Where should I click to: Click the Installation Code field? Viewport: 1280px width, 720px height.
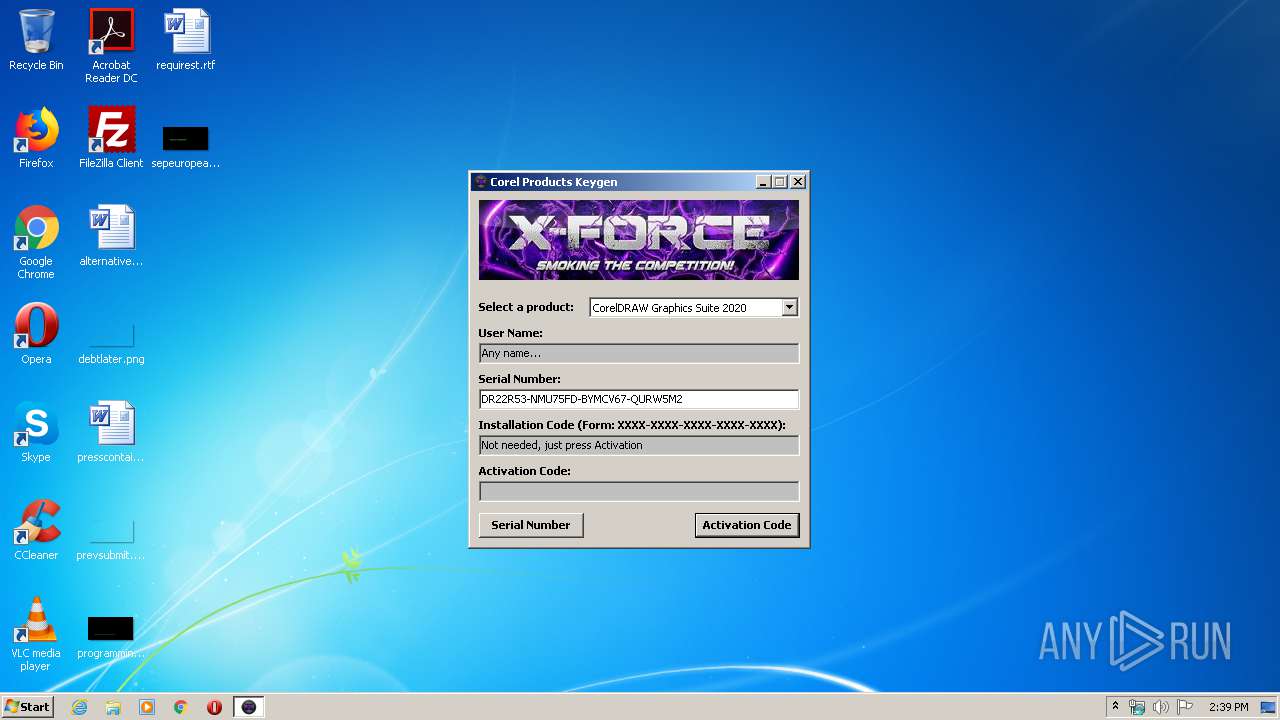click(x=639, y=445)
